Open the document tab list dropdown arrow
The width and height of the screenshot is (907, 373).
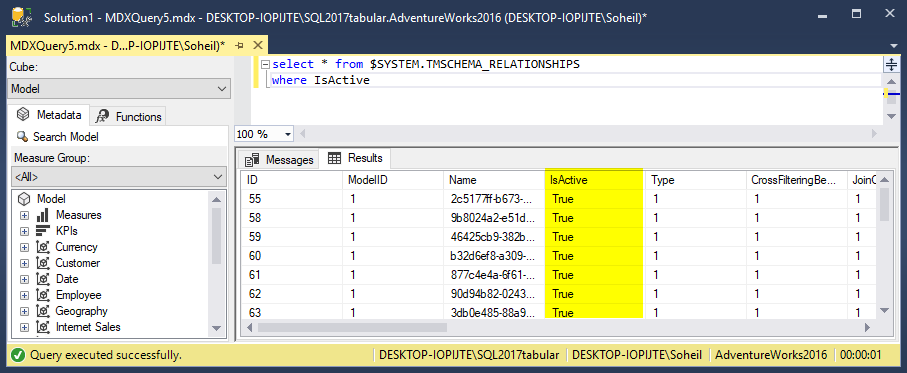(893, 46)
